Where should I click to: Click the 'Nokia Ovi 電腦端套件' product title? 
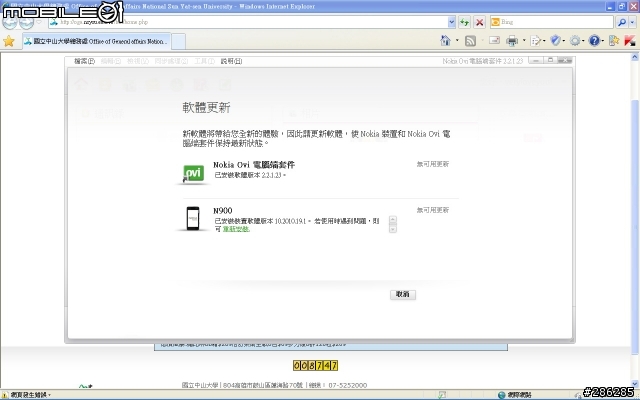[254, 165]
